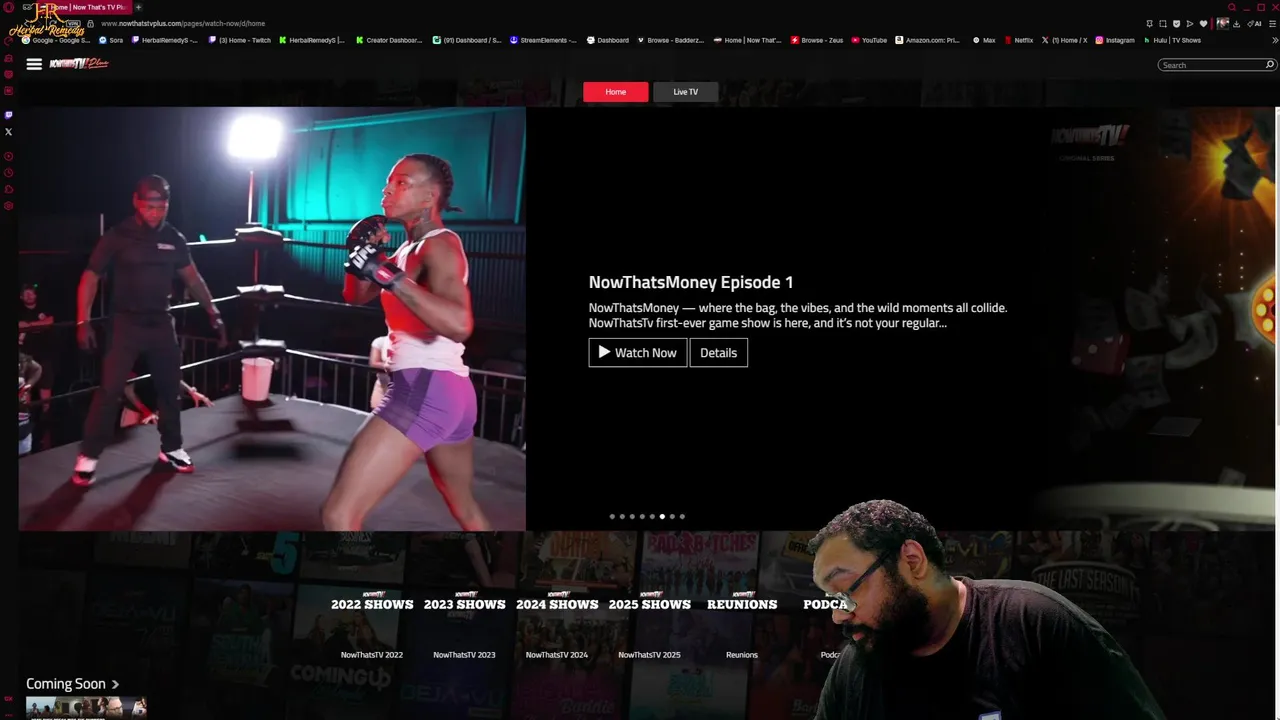
Task: Open the easy setup menu icon
Action: tap(1272, 24)
